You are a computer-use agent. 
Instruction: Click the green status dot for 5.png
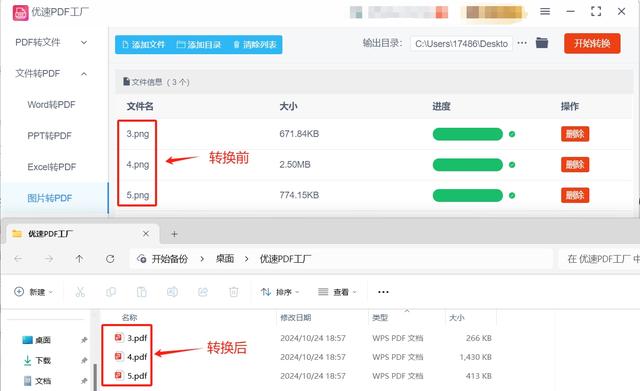(x=512, y=196)
